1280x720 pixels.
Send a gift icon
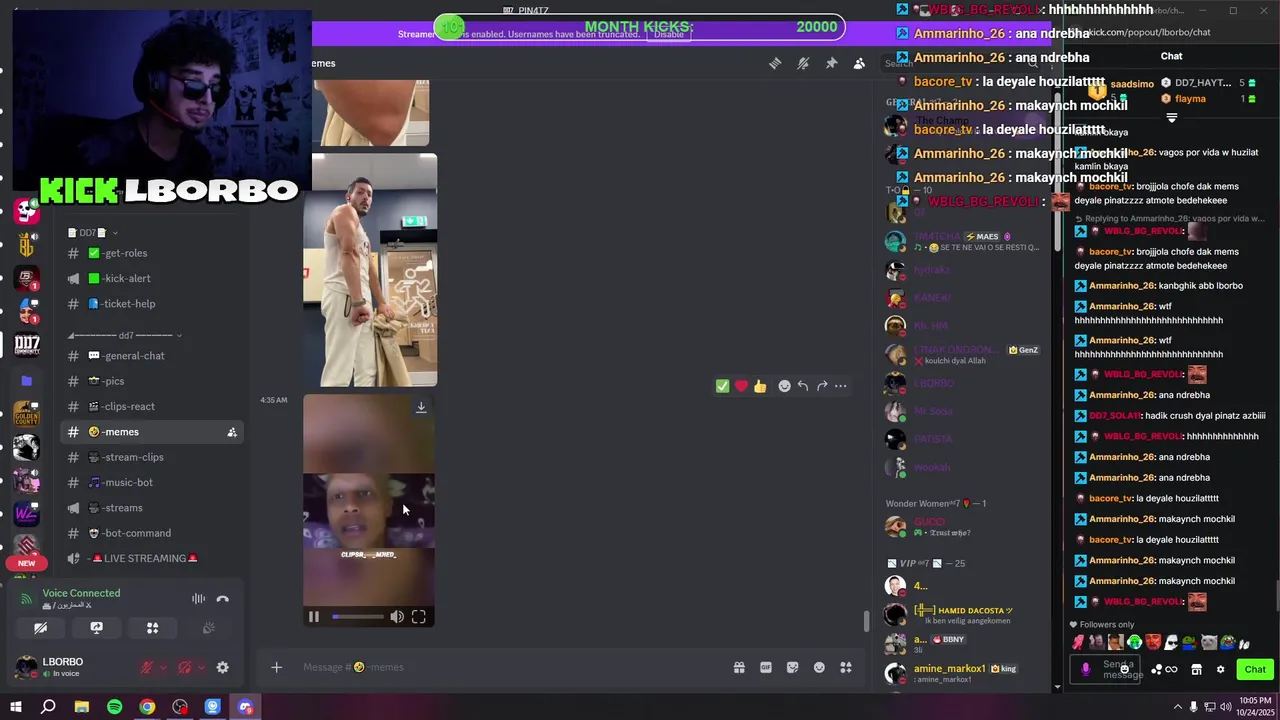point(739,667)
